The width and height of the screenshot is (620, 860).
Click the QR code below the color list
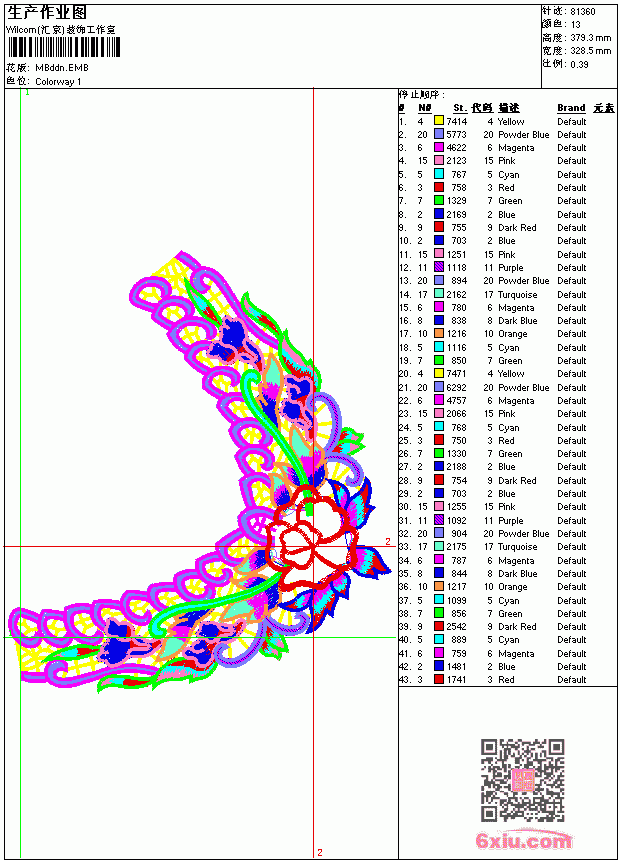click(523, 780)
